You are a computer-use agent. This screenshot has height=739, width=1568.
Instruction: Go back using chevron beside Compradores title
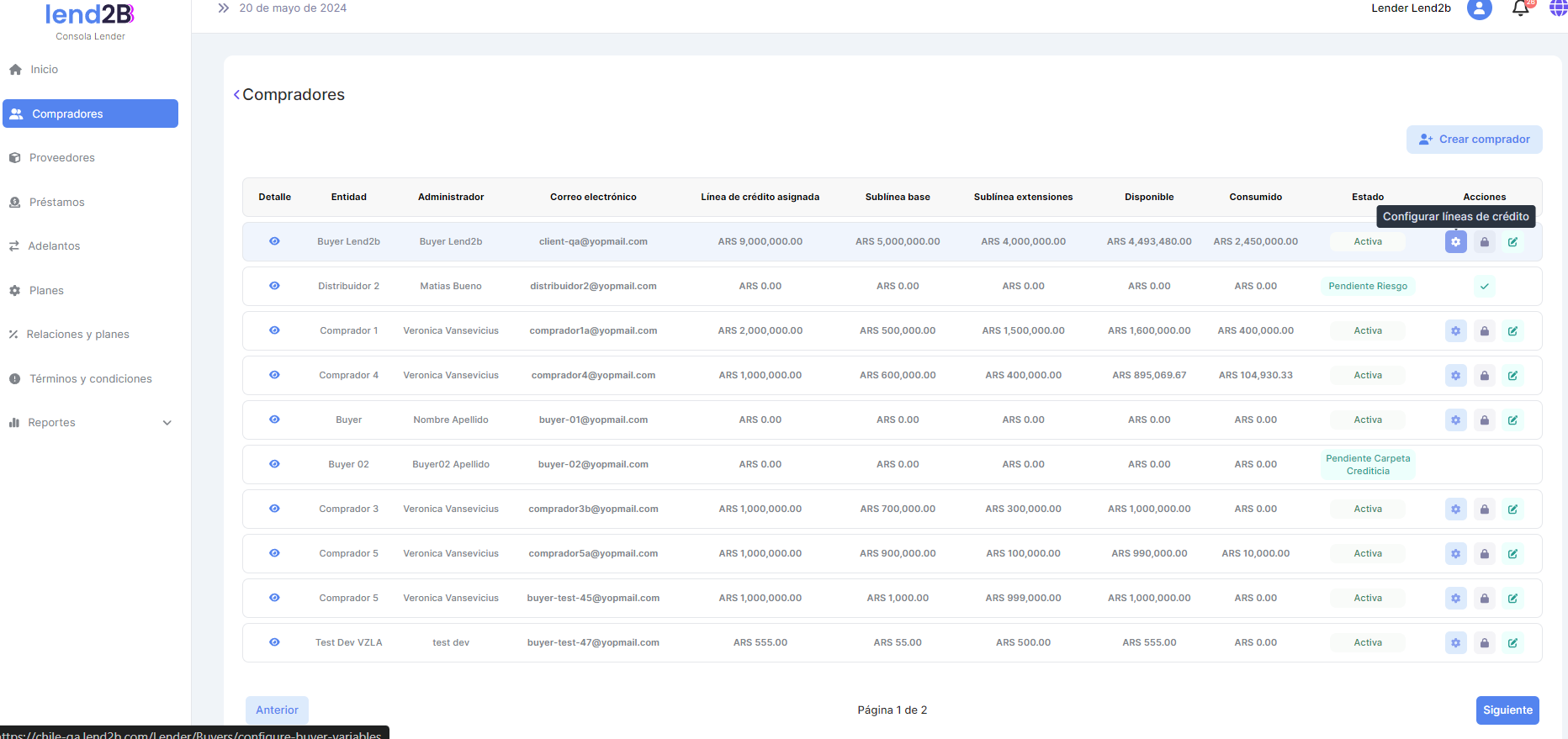[x=236, y=95]
